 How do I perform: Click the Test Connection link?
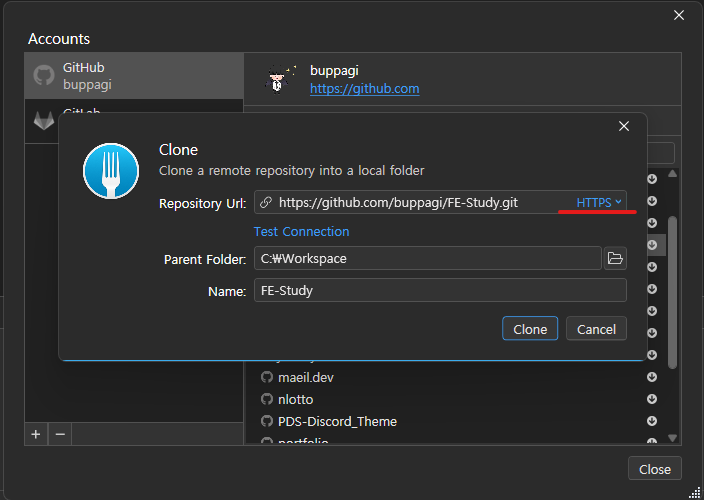point(301,232)
